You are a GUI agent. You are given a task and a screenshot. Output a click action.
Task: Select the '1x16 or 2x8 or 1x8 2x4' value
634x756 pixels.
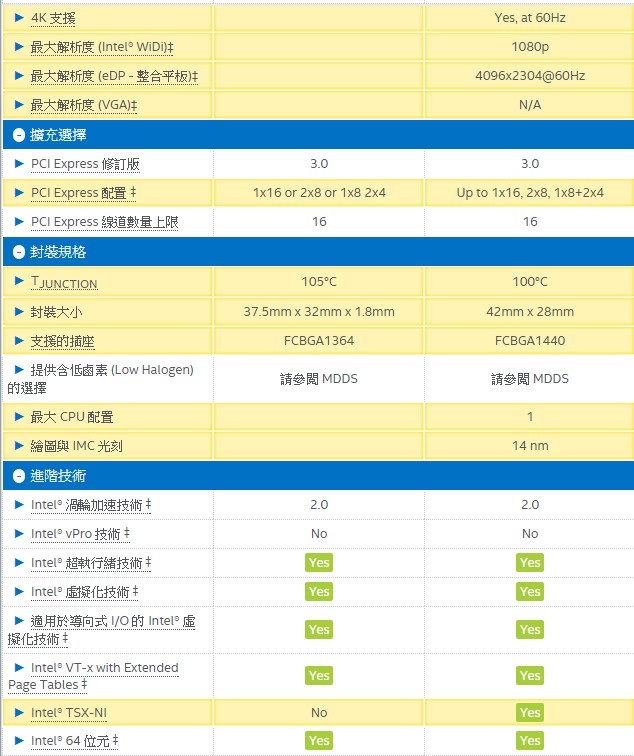(x=319, y=192)
